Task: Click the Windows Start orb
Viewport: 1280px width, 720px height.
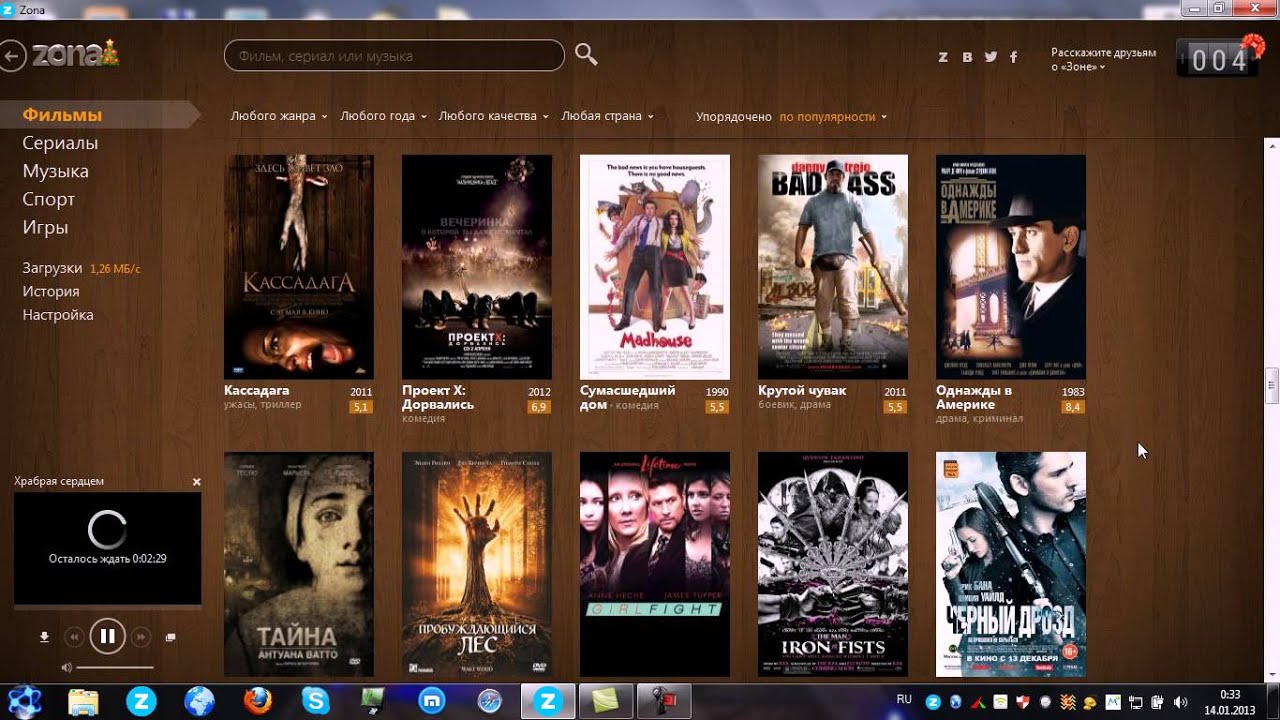Action: point(24,701)
